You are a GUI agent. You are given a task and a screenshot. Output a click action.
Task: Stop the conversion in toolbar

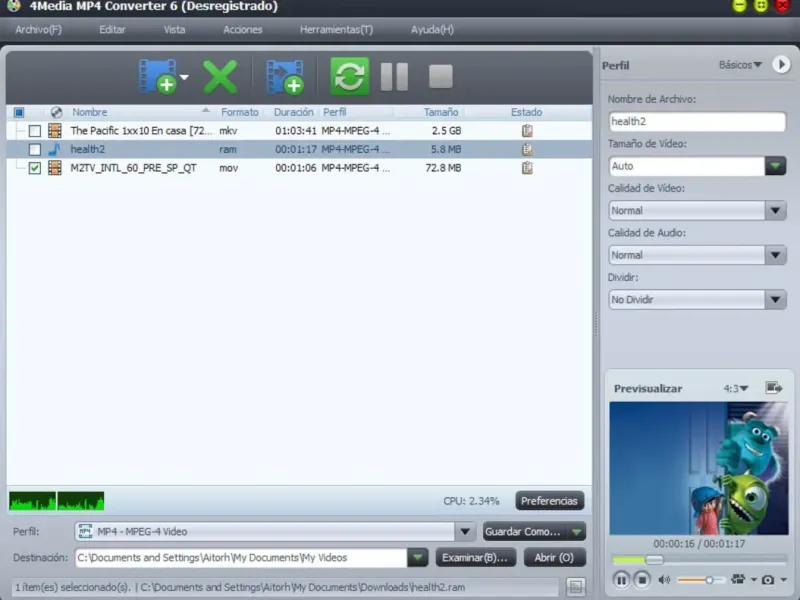(440, 77)
